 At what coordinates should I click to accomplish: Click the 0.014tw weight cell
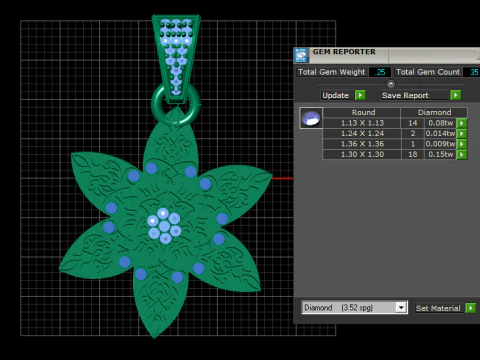click(x=440, y=134)
